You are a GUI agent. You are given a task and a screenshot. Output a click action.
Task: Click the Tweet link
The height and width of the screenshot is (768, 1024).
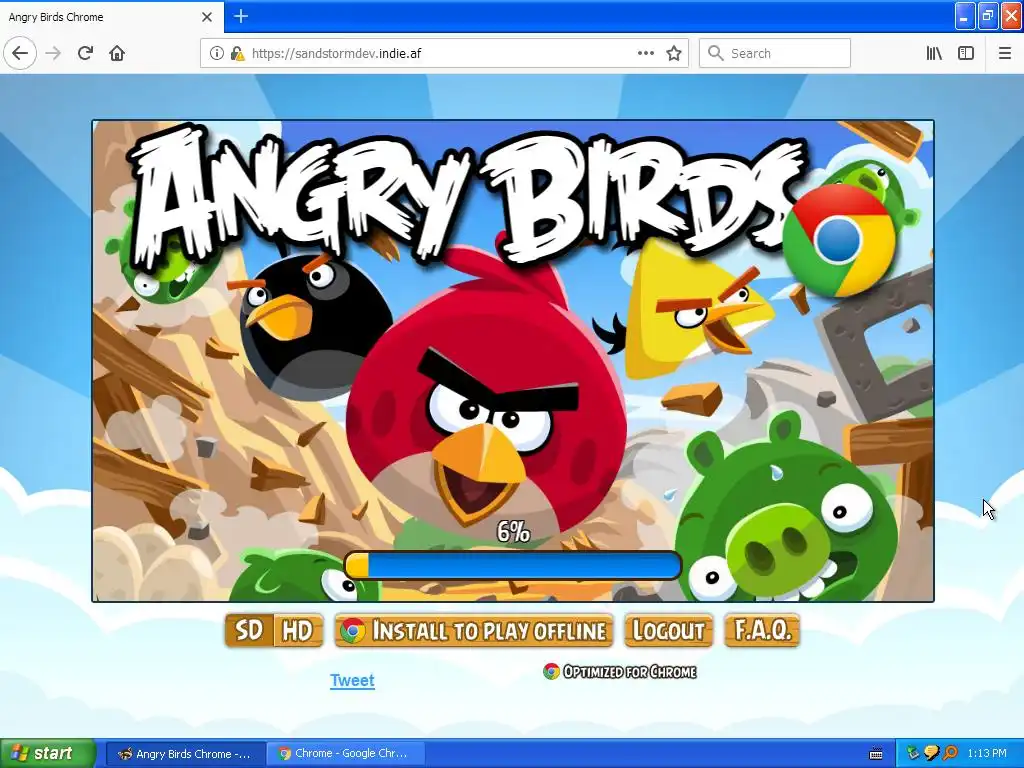click(x=352, y=680)
